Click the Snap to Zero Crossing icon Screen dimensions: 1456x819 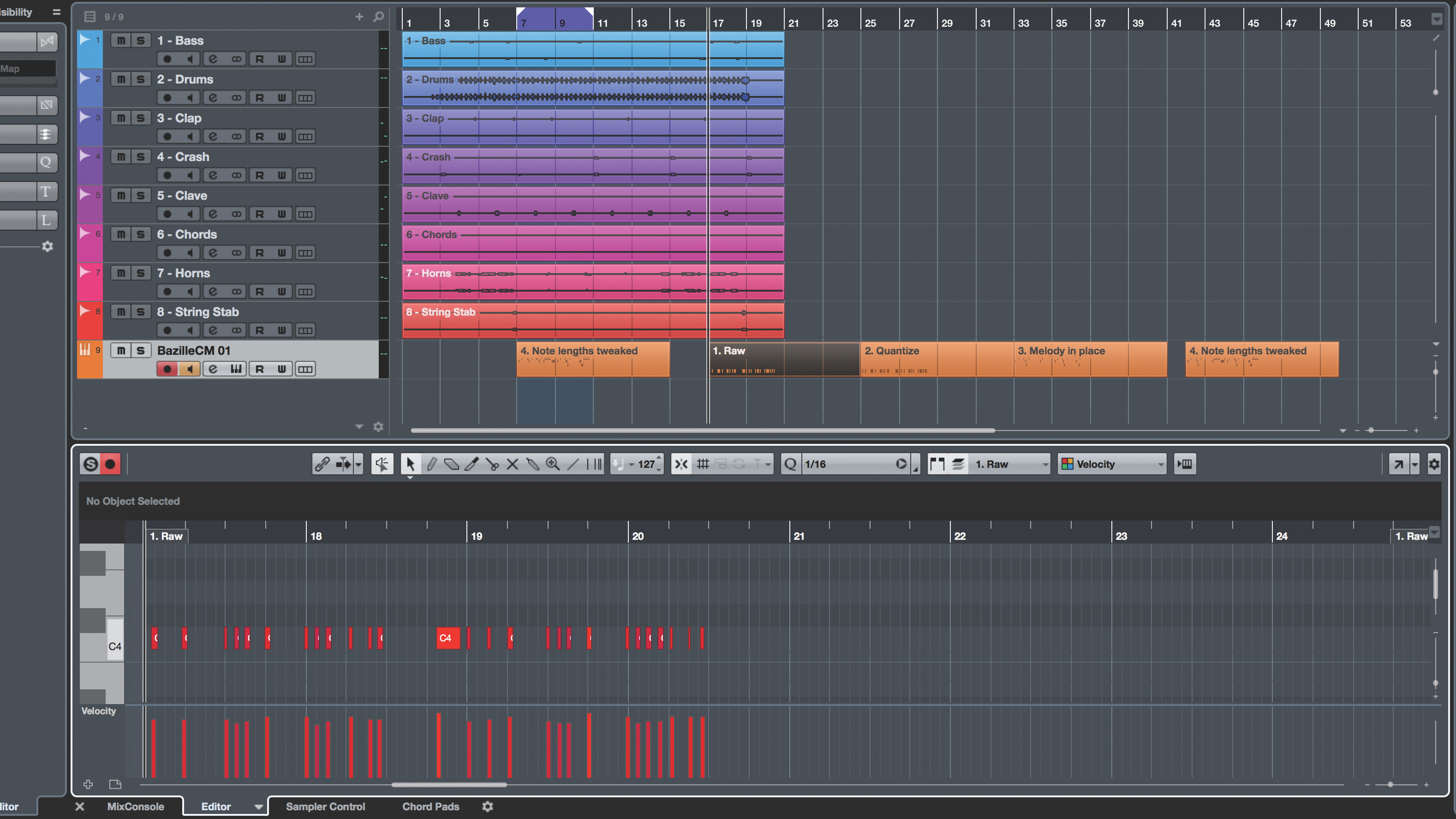coord(681,464)
